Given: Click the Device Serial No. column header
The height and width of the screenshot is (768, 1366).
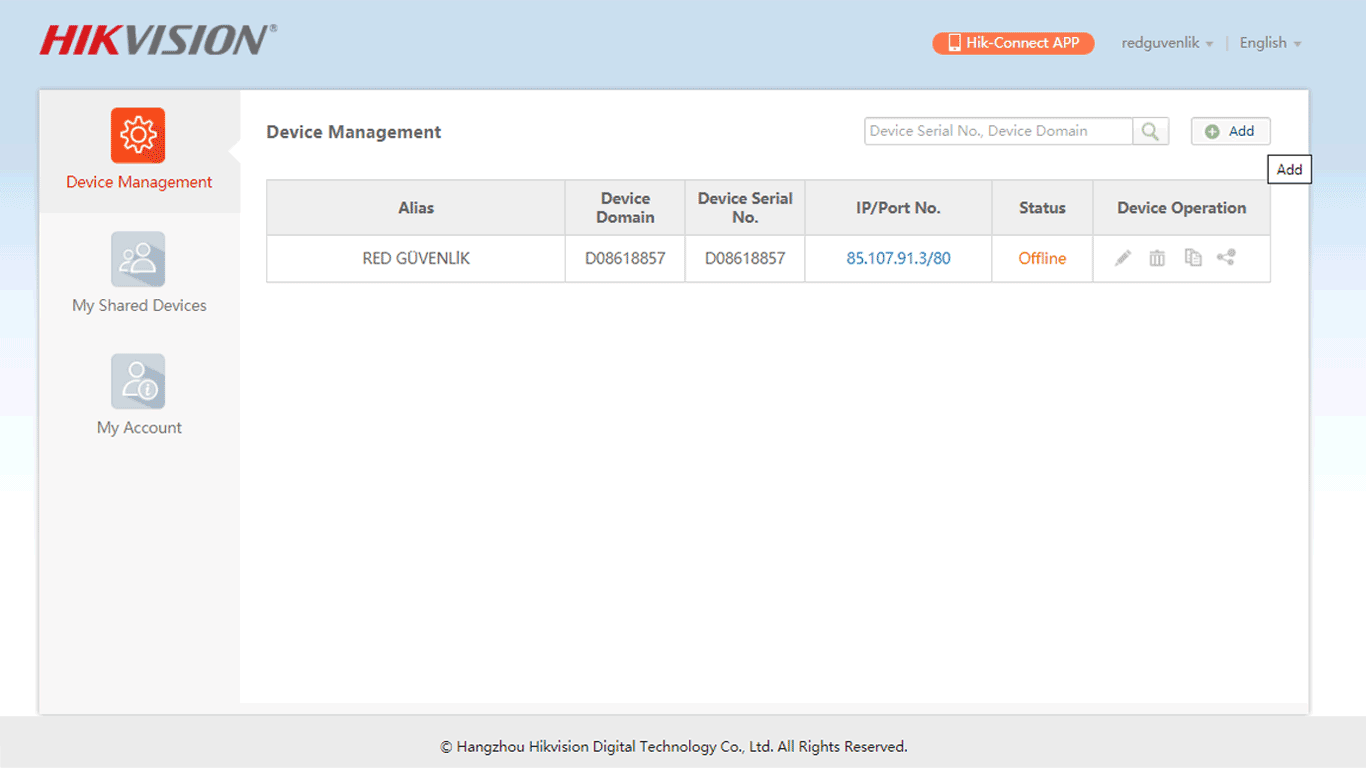Looking at the screenshot, I should point(745,208).
